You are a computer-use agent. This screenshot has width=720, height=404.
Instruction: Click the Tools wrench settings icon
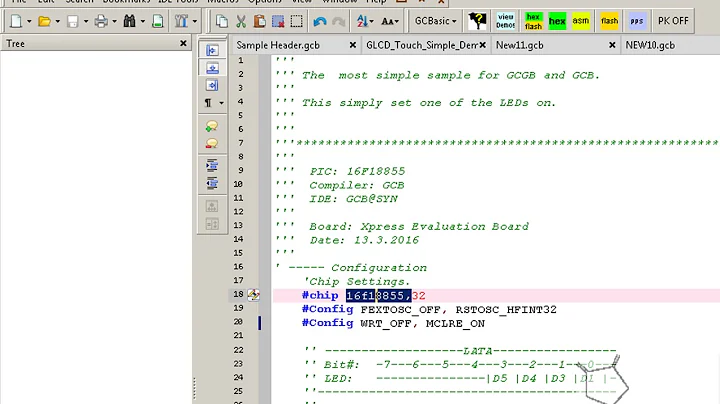[181, 21]
